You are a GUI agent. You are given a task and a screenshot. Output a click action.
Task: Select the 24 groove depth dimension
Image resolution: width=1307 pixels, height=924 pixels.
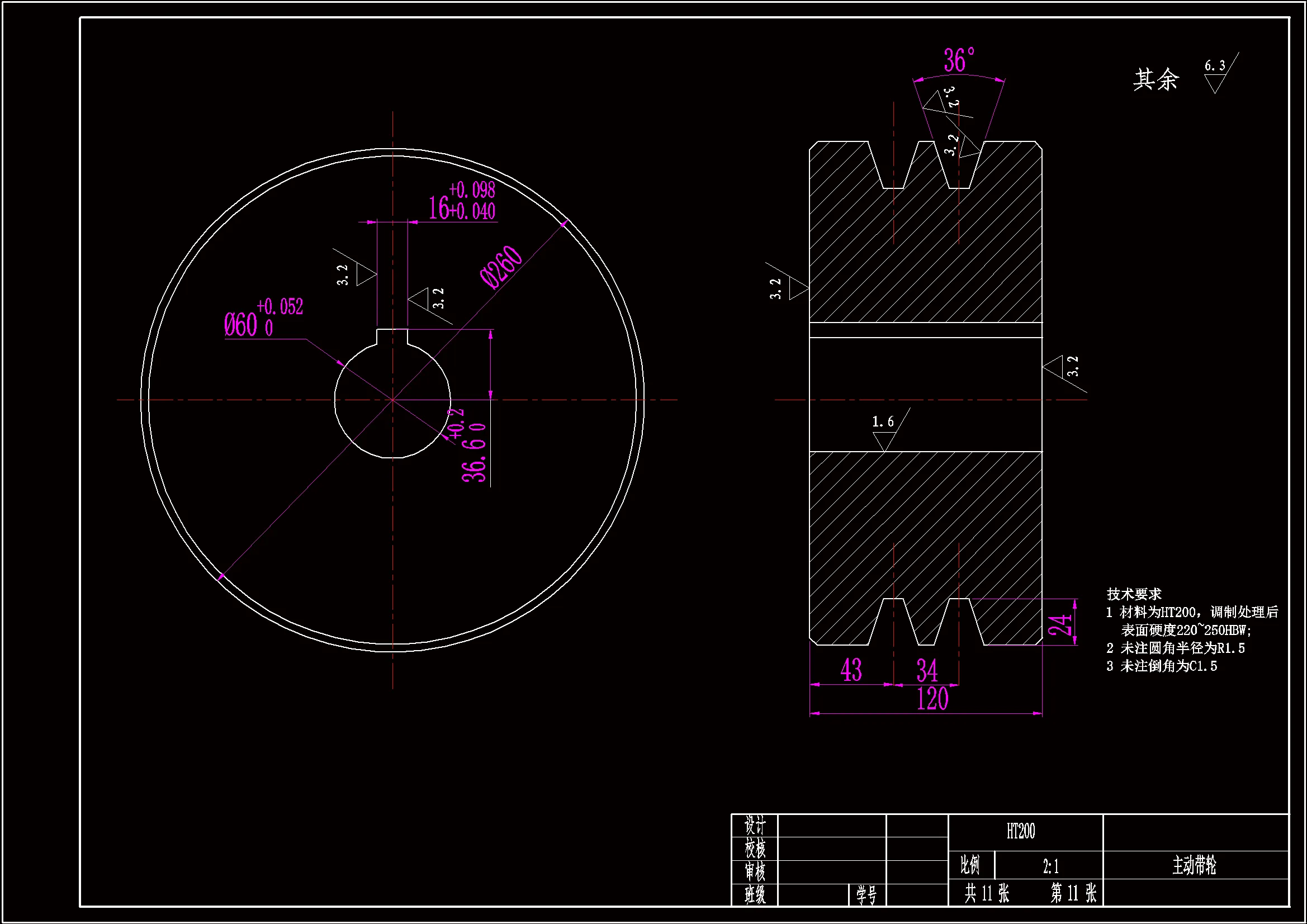click(1060, 624)
